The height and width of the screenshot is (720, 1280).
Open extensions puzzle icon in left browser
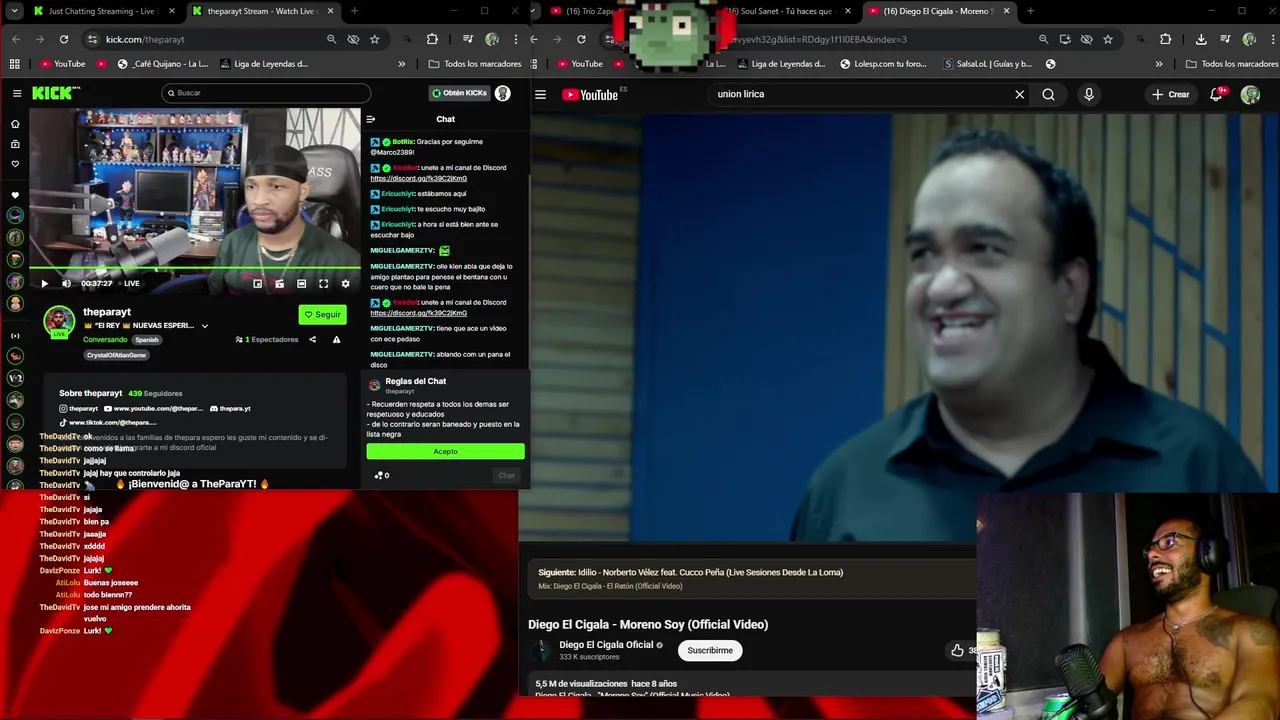point(432,39)
